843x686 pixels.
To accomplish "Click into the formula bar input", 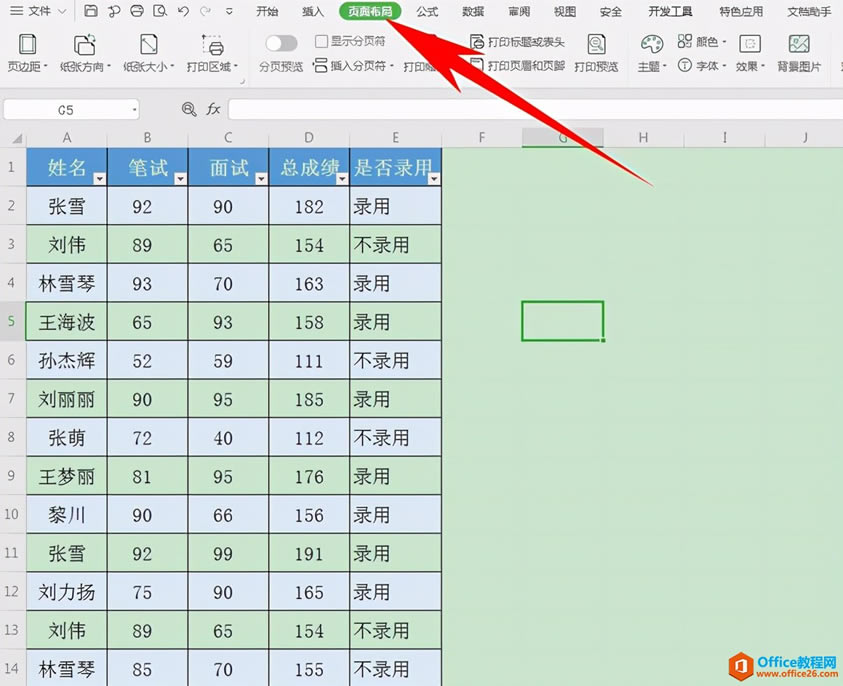I will [x=535, y=110].
